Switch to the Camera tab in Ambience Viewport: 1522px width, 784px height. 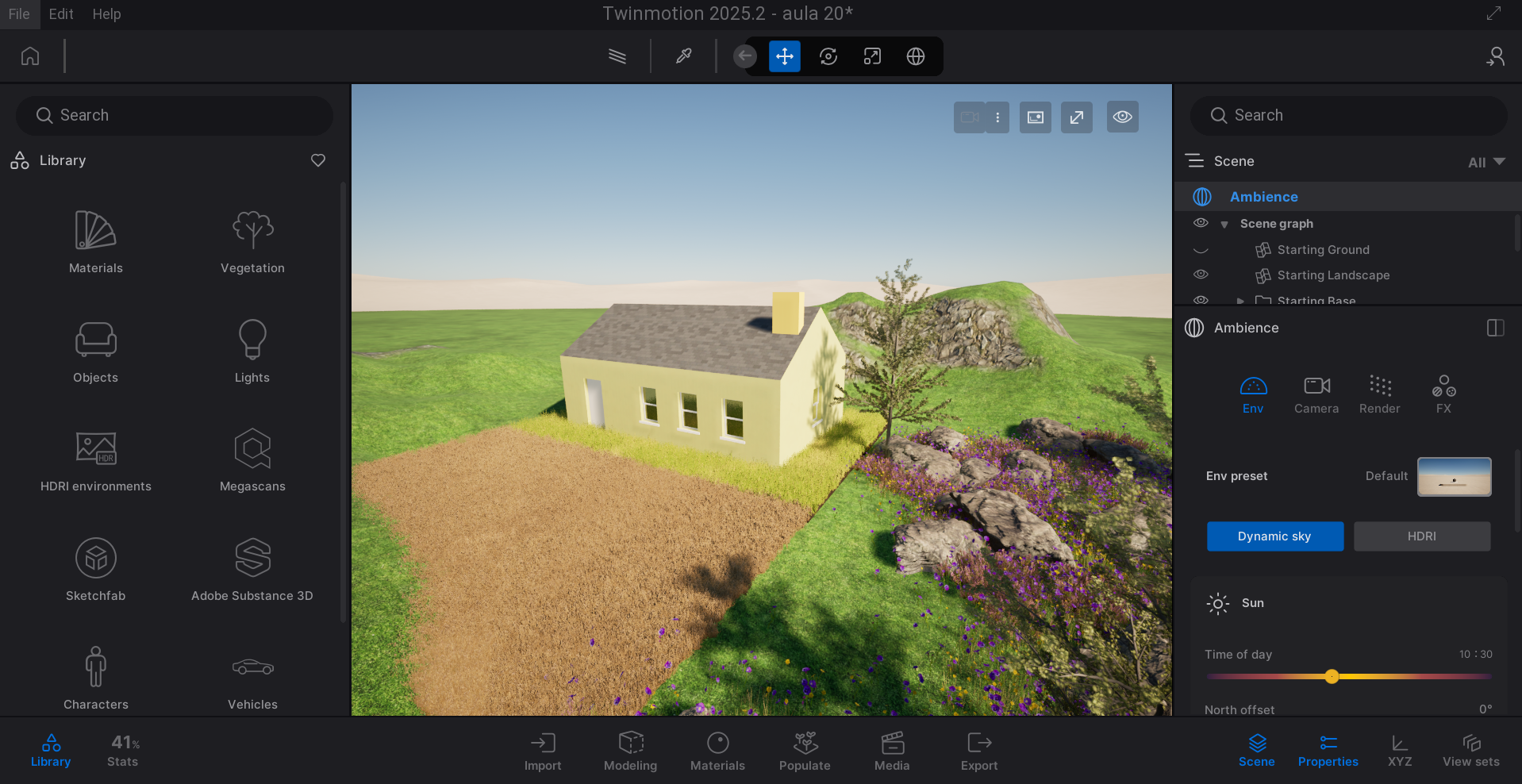click(x=1316, y=394)
